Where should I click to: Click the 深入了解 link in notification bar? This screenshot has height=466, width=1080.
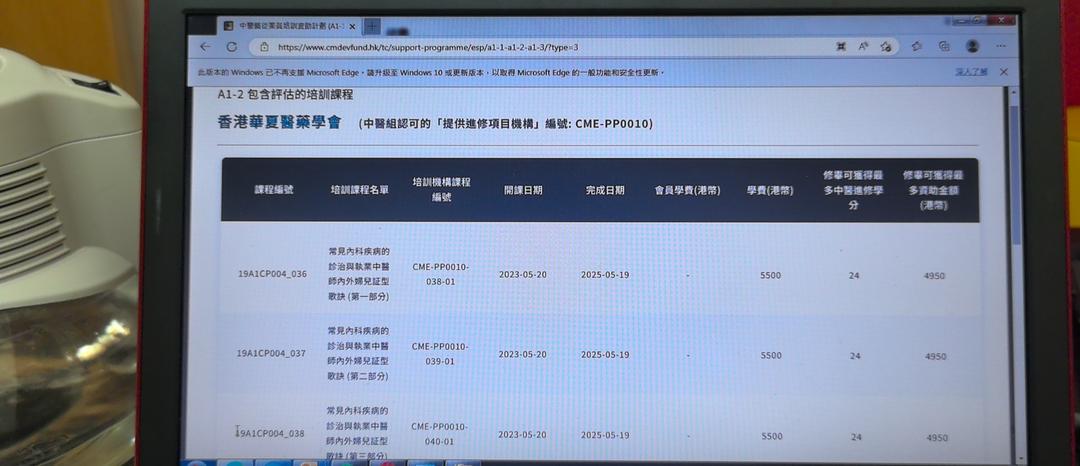pyautogui.click(x=971, y=72)
